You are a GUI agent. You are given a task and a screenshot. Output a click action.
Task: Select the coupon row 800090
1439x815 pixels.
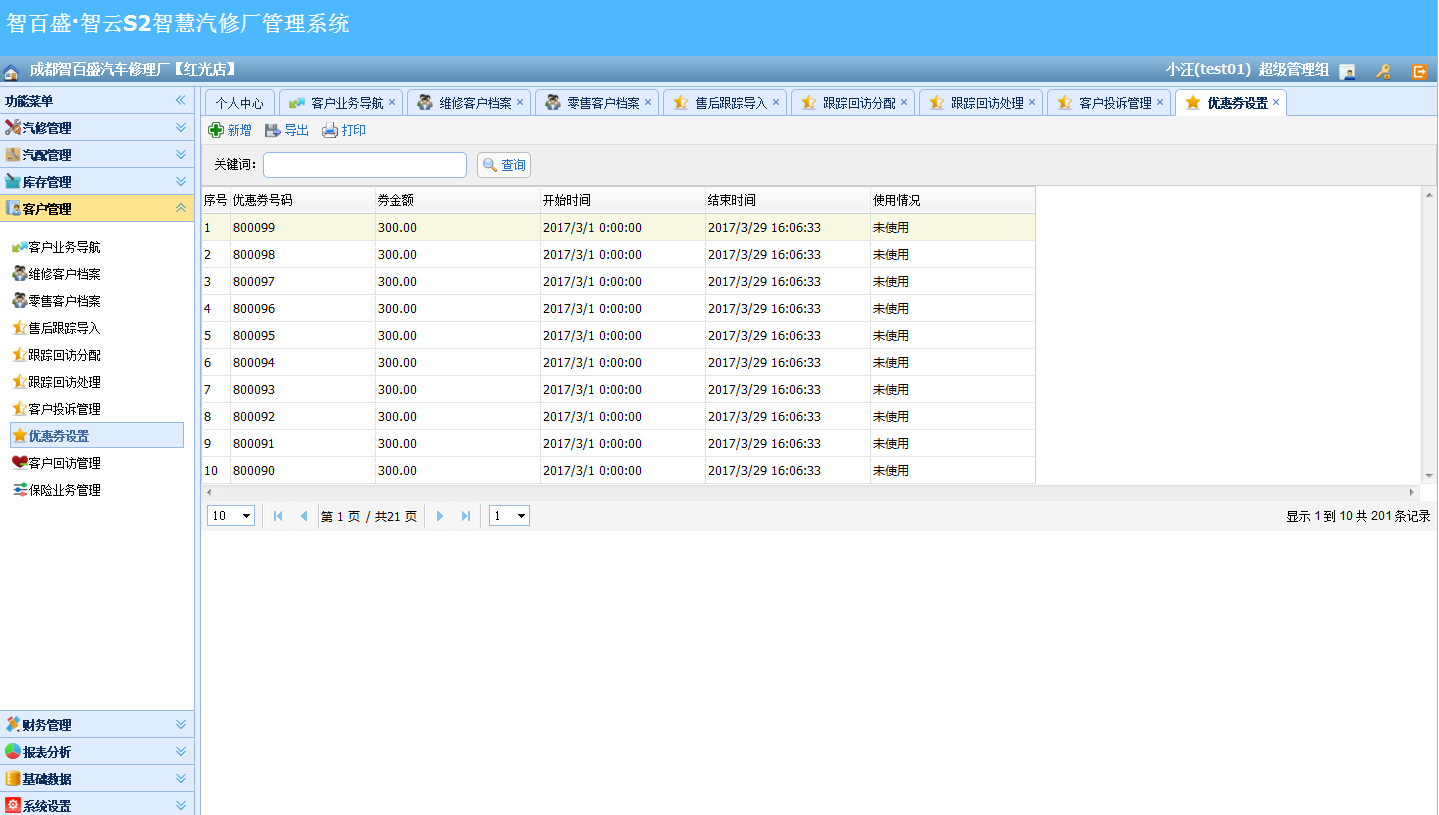coord(618,470)
